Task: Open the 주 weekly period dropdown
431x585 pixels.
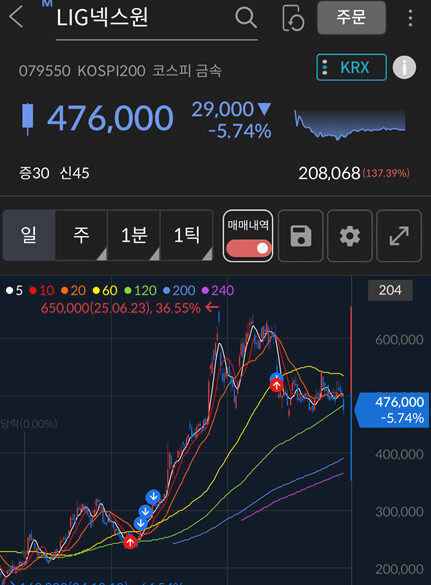Action: 81,235
